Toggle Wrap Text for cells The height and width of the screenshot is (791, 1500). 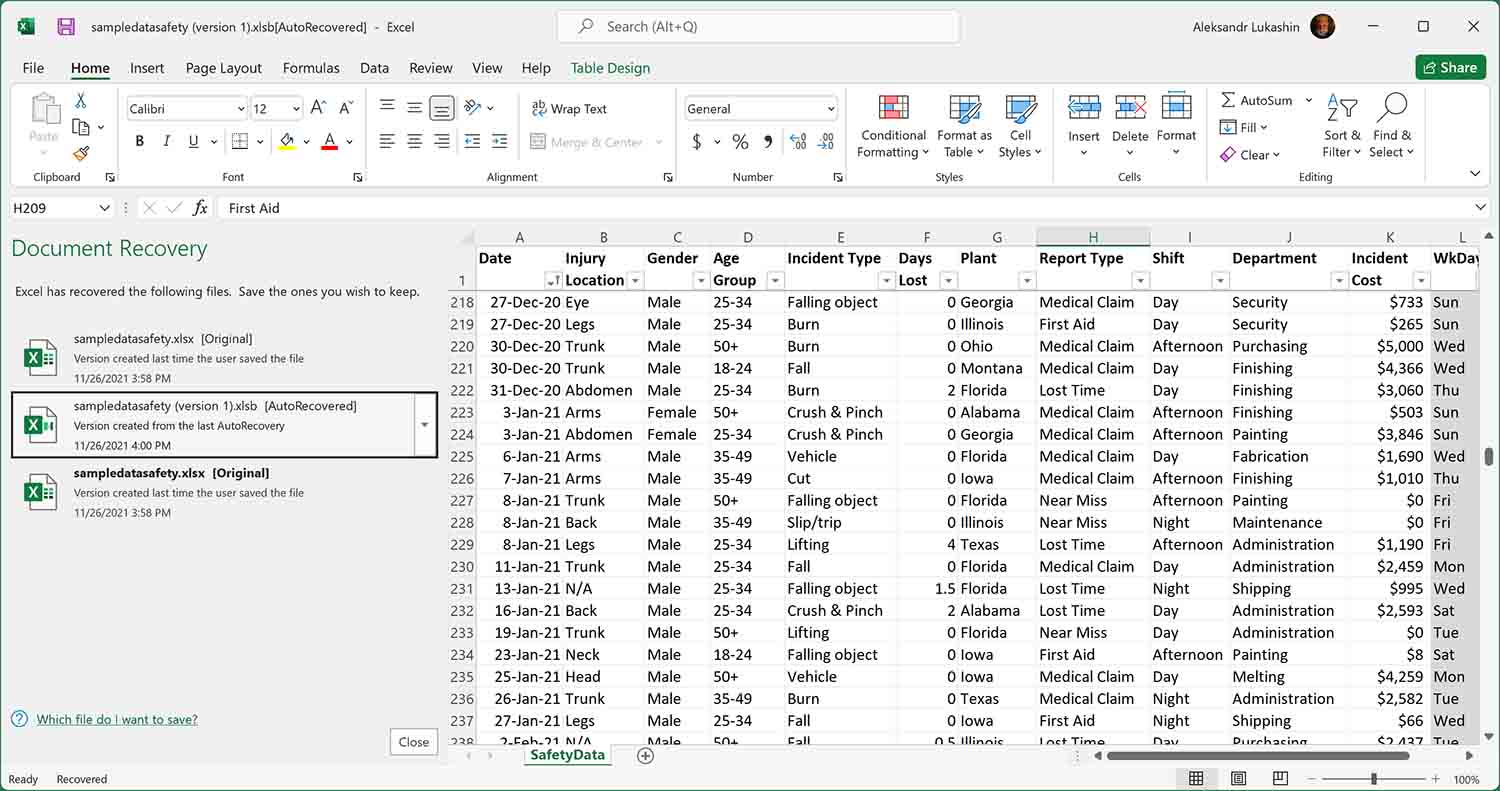click(x=569, y=109)
